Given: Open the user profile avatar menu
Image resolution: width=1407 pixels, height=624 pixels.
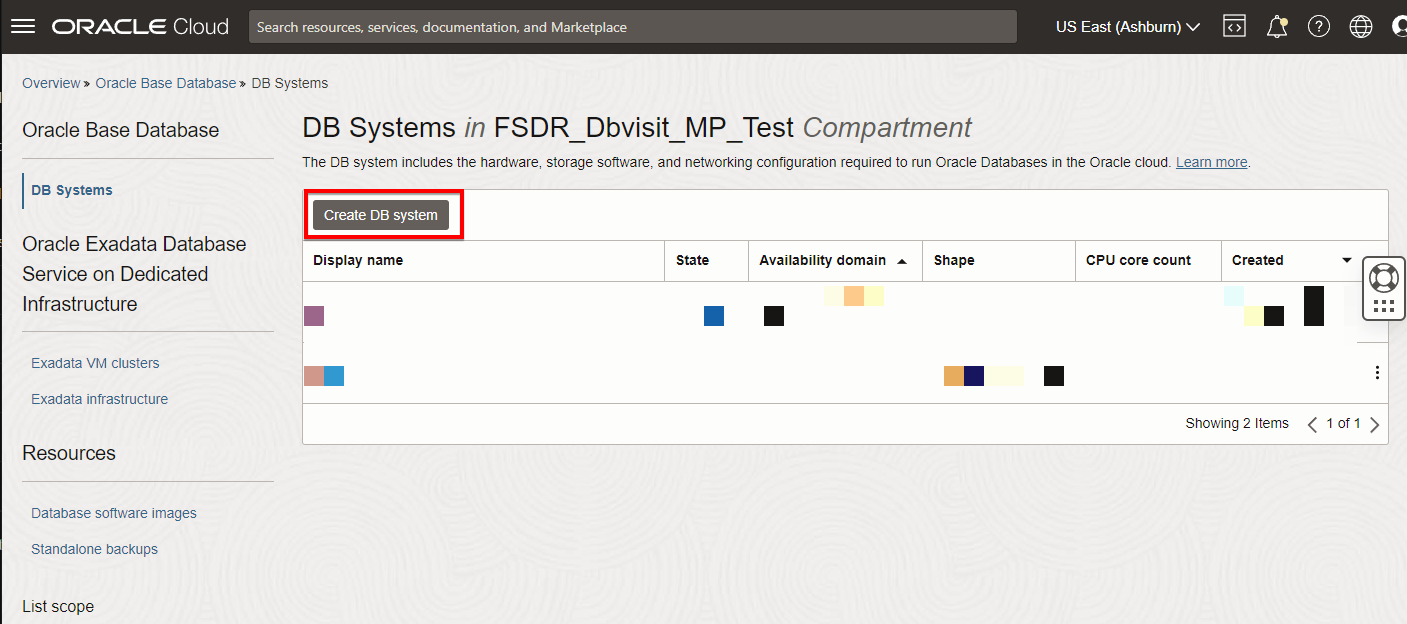Looking at the screenshot, I should pyautogui.click(x=1399, y=27).
